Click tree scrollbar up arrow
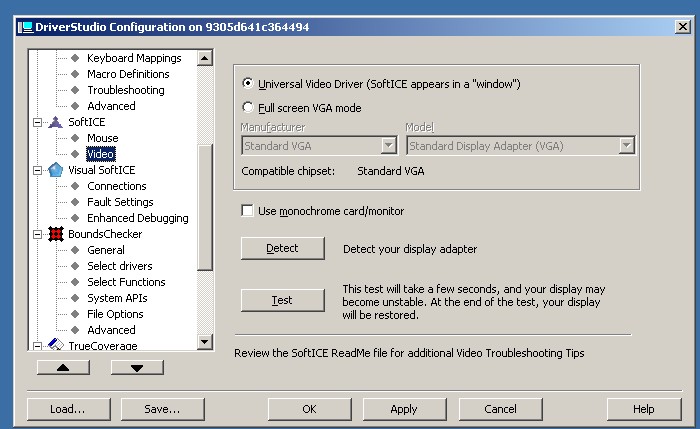Screen dimensions: 700x429 coord(204,58)
